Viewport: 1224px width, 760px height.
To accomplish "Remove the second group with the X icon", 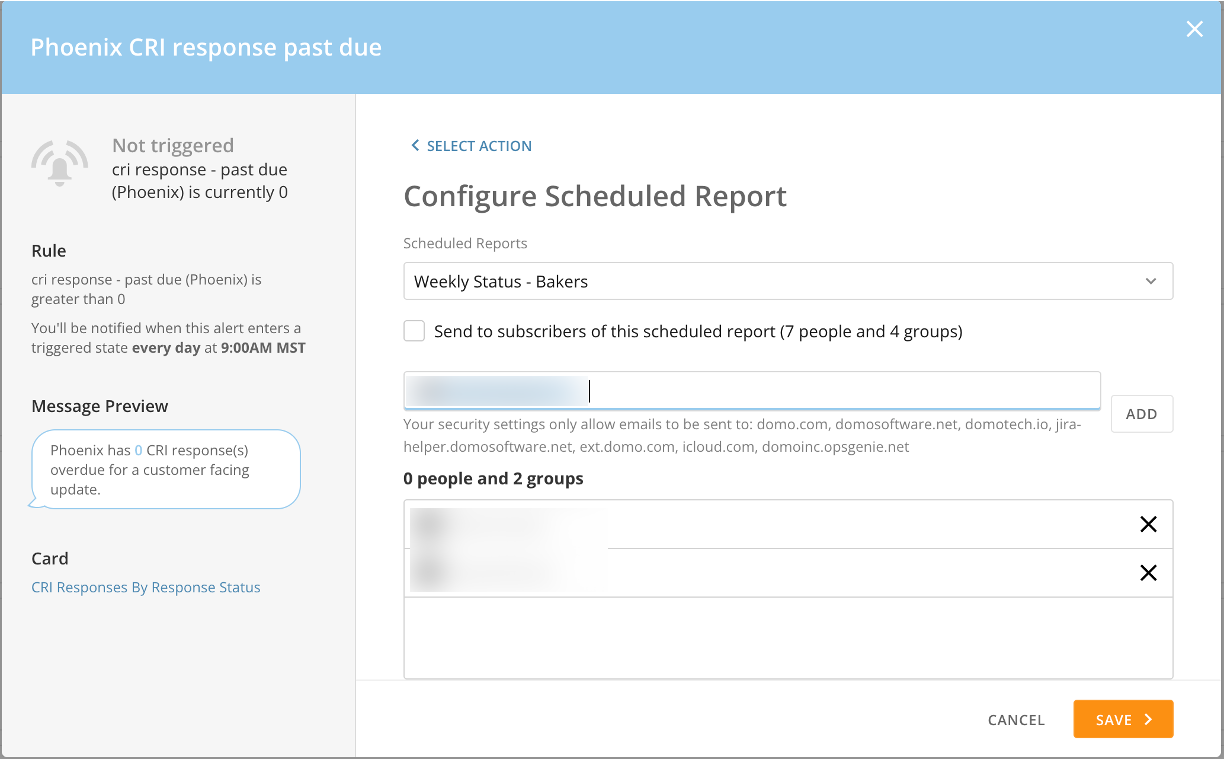I will [x=1148, y=572].
